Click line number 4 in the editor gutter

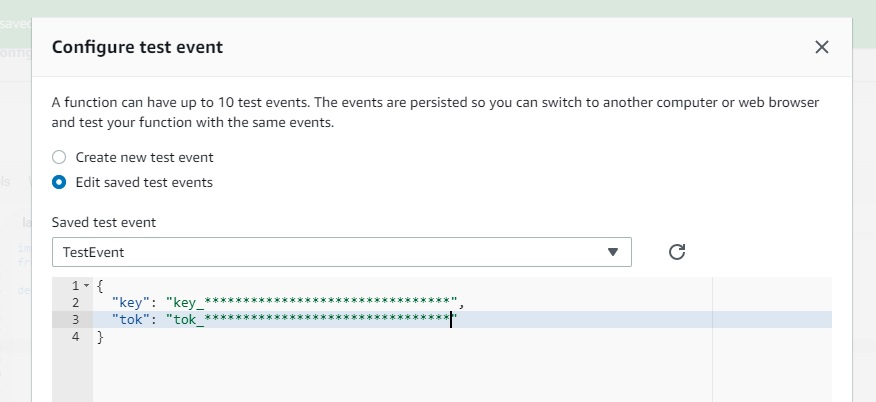(75, 337)
